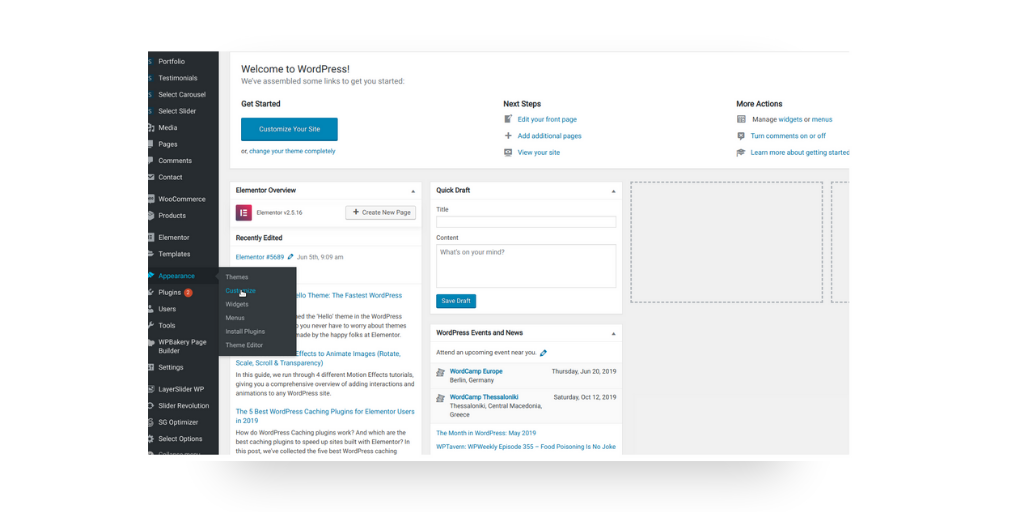Open the Templates menu in sidebar
1024x512 pixels.
(x=174, y=254)
